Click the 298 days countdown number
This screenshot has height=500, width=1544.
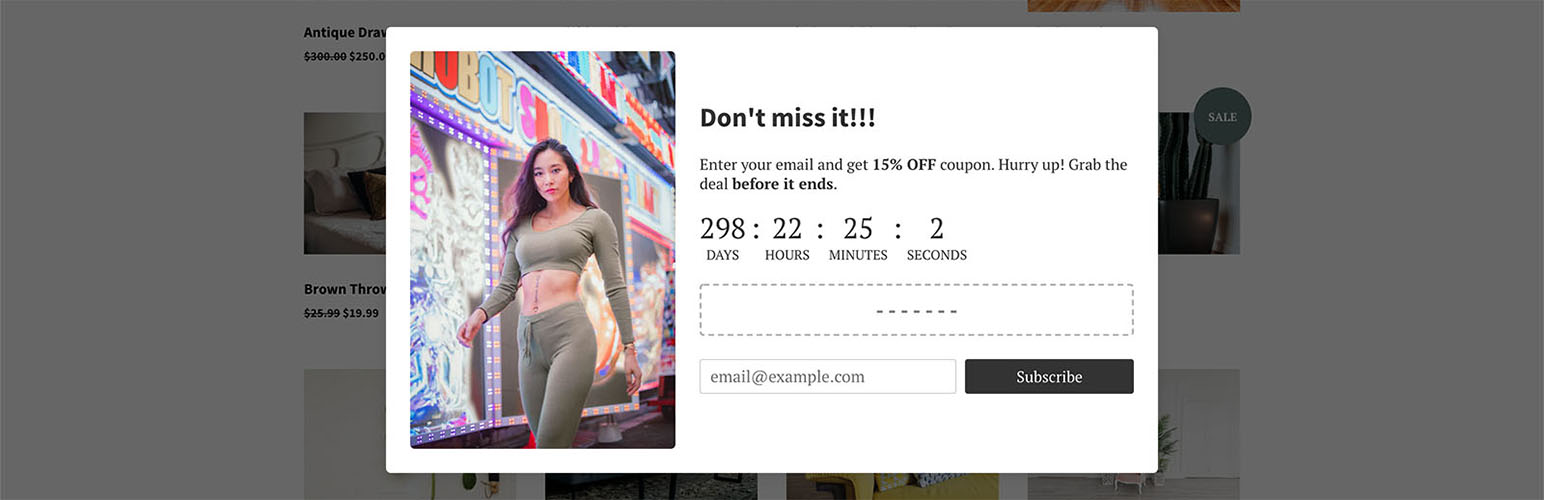pyautogui.click(x=723, y=229)
